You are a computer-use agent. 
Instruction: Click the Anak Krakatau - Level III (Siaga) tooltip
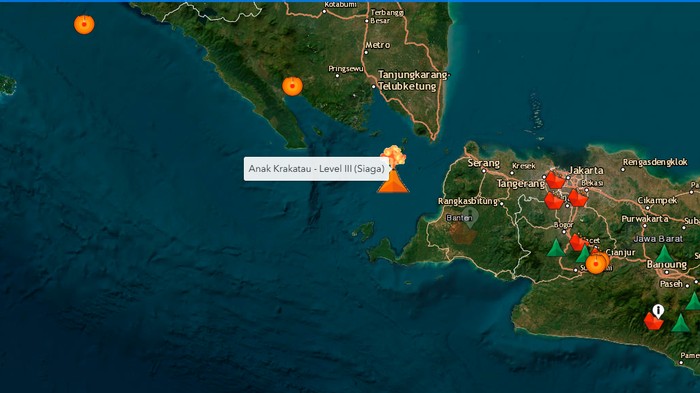tap(317, 169)
